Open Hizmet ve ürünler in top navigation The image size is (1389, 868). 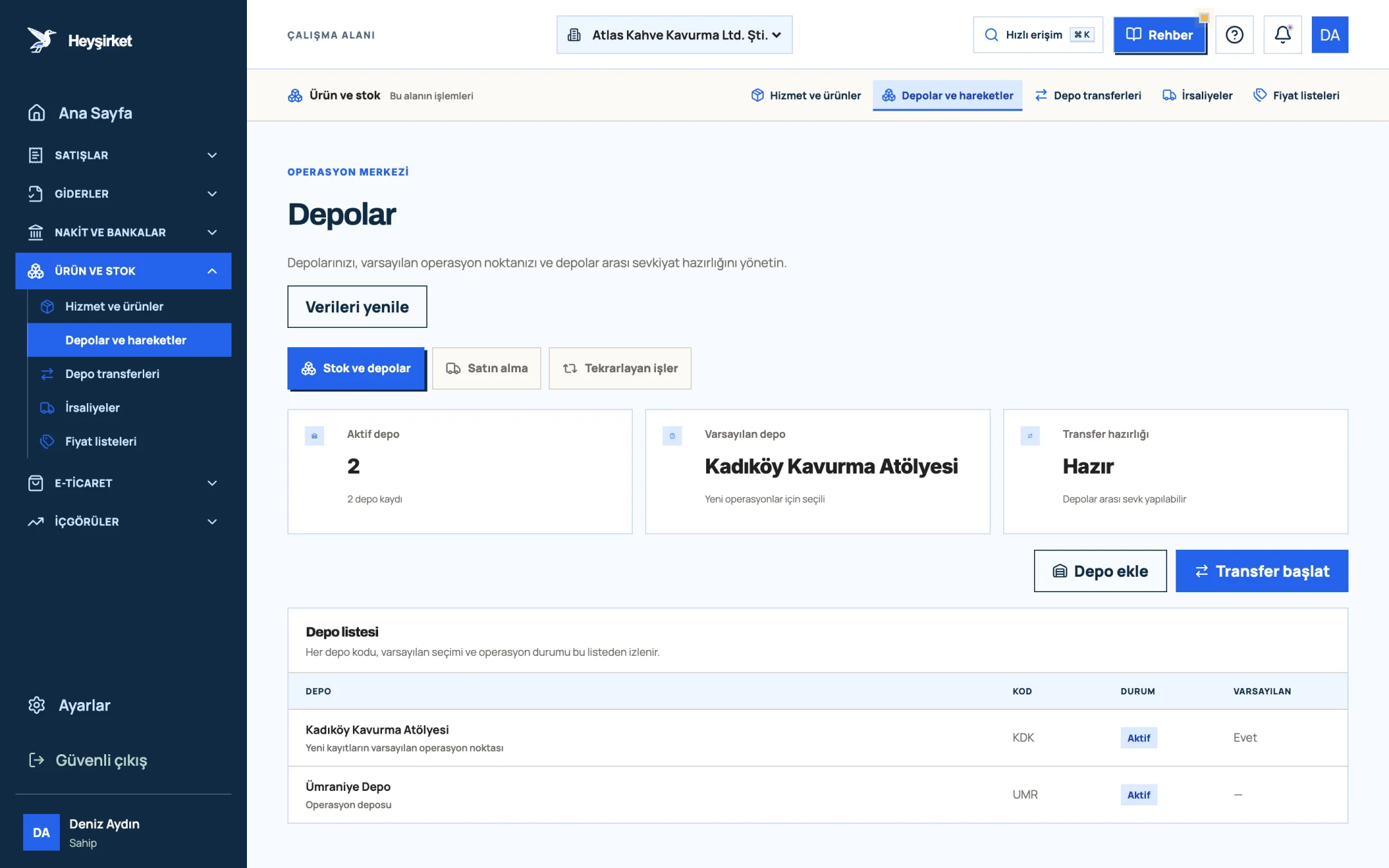coord(806,96)
